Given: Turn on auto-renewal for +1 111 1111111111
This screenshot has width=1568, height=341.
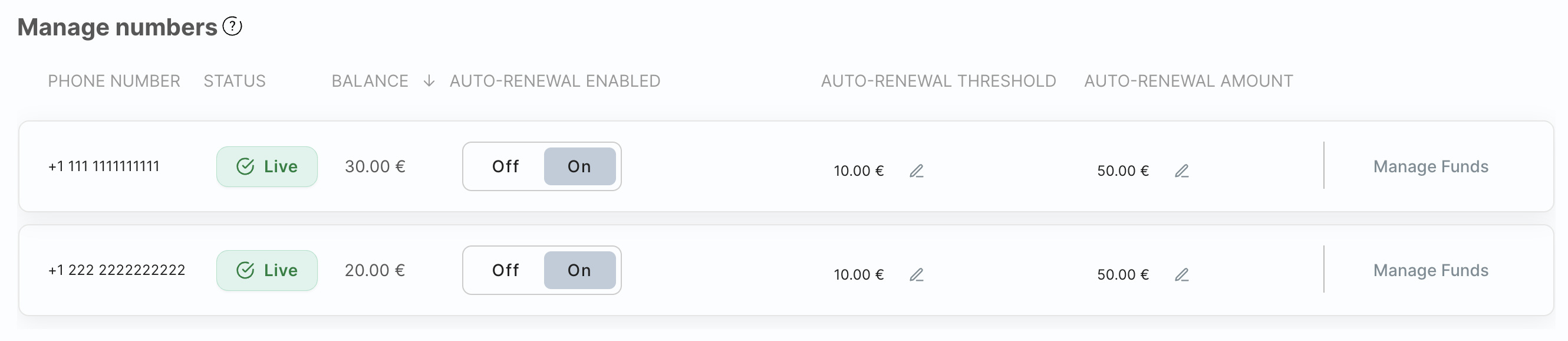Looking at the screenshot, I should [x=579, y=167].
